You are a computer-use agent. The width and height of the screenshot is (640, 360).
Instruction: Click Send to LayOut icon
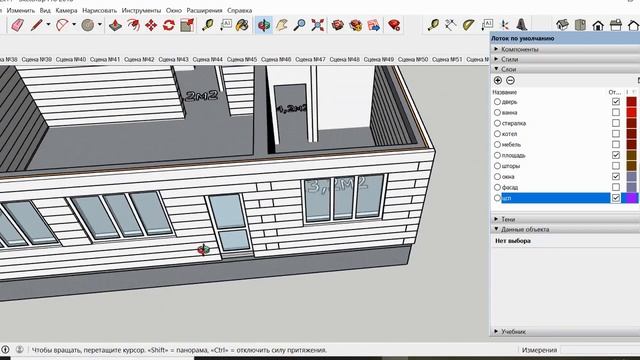click(x=373, y=25)
